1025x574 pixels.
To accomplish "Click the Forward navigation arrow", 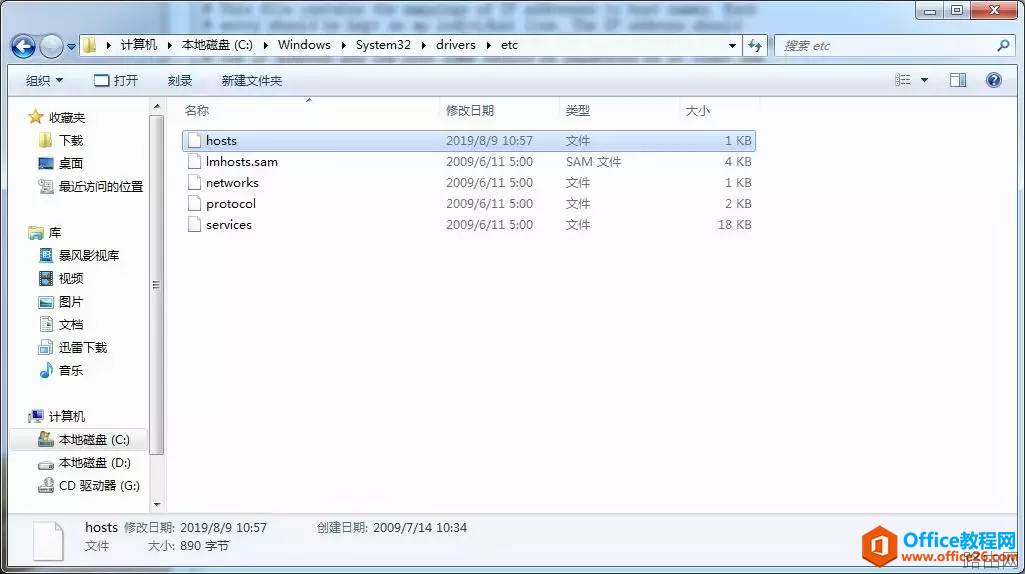I will (x=51, y=46).
